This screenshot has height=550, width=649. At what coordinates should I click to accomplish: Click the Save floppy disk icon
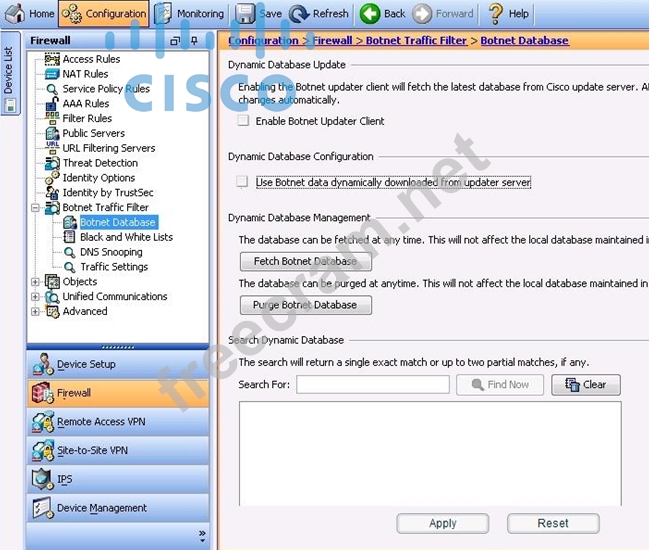pyautogui.click(x=246, y=14)
